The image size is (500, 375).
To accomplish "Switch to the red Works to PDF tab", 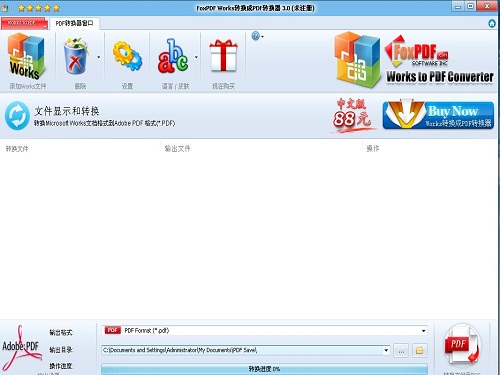I will (24, 23).
